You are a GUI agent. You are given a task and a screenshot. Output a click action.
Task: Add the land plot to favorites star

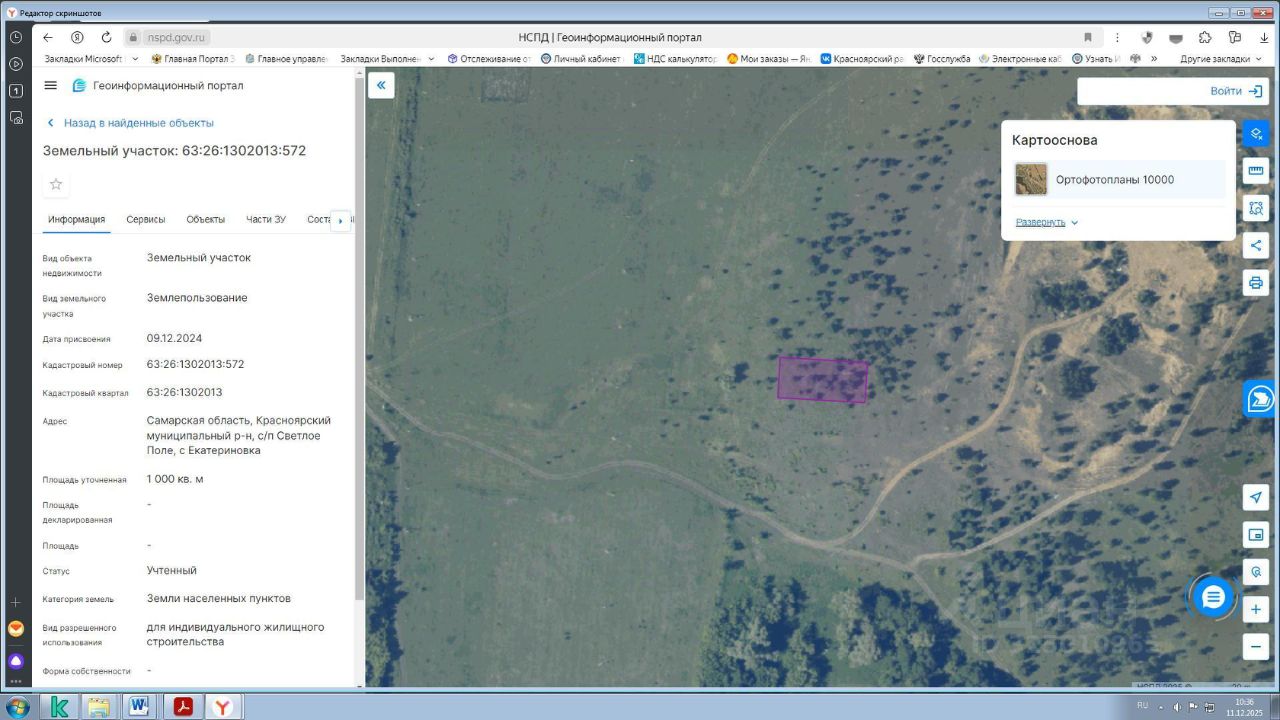pos(56,184)
